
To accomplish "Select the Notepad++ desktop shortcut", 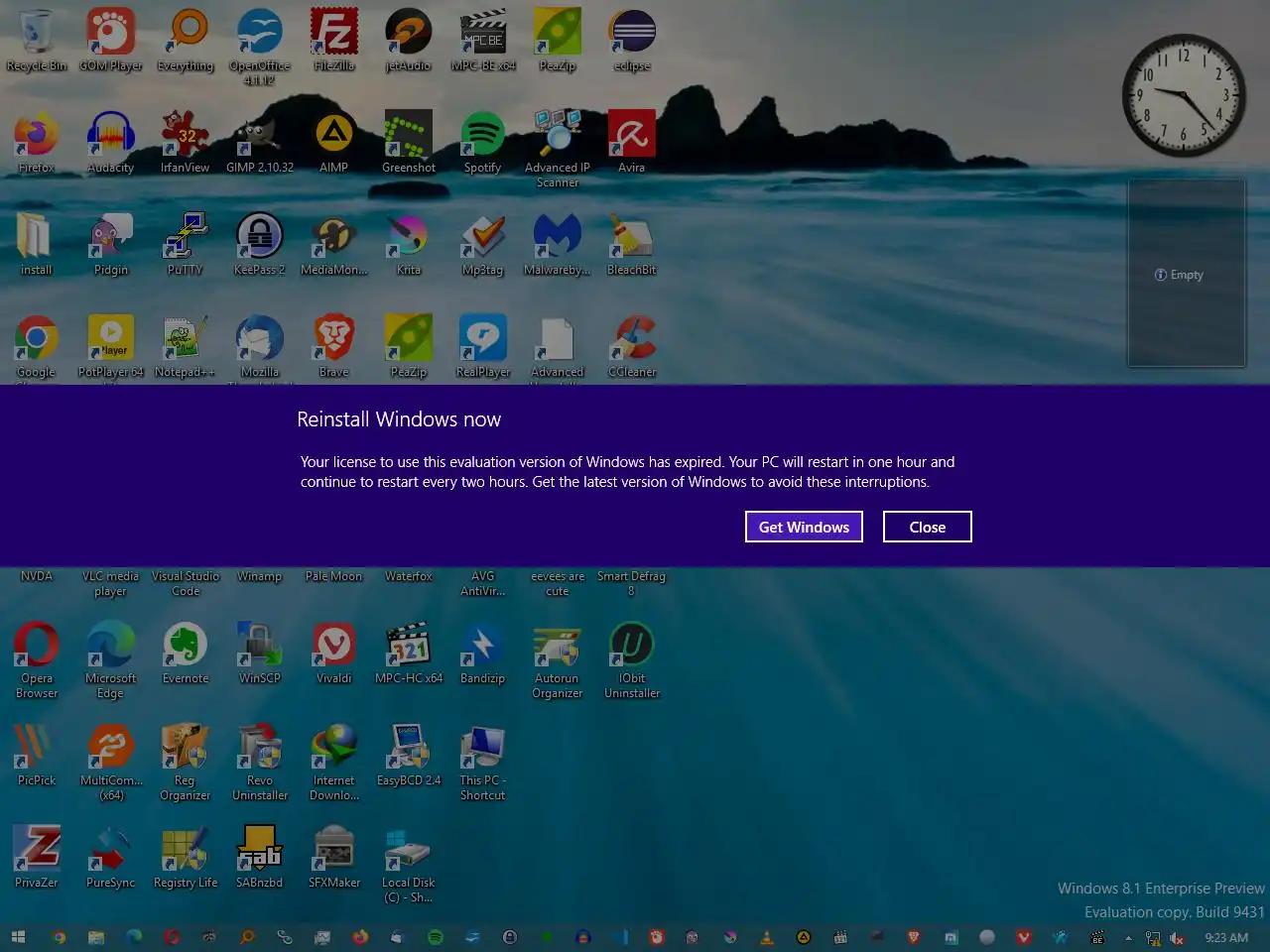I will click(186, 346).
